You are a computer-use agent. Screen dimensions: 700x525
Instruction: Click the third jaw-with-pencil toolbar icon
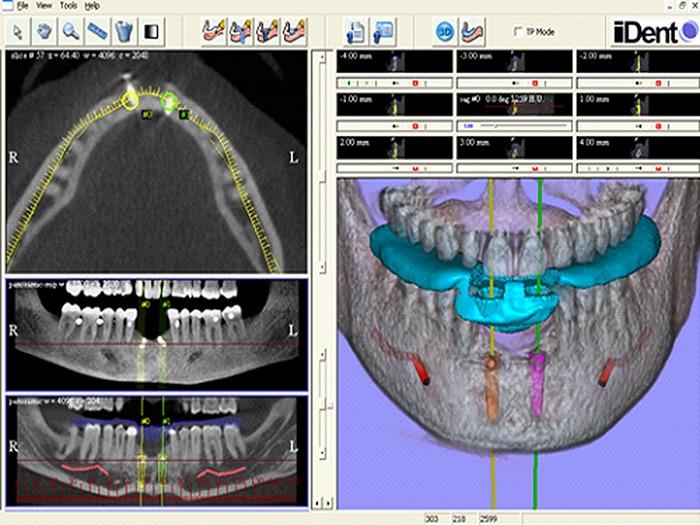click(267, 31)
